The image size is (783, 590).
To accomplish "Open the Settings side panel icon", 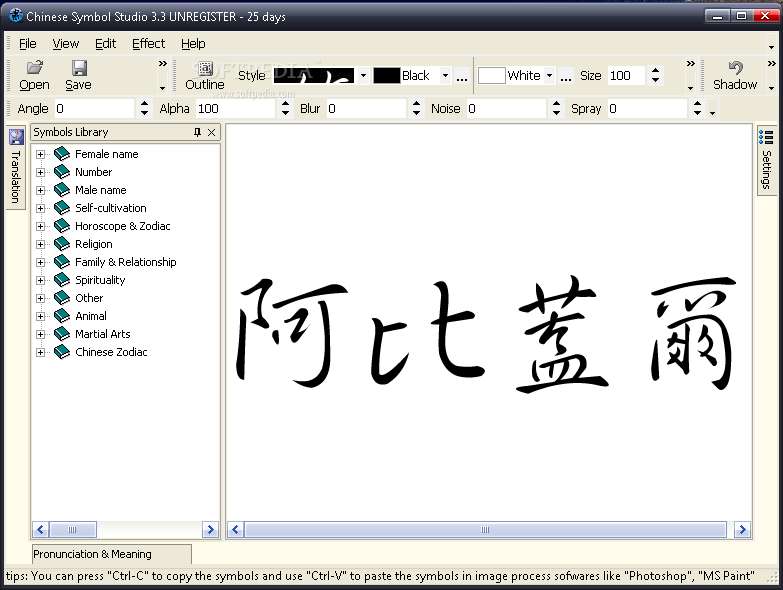I will [x=766, y=137].
